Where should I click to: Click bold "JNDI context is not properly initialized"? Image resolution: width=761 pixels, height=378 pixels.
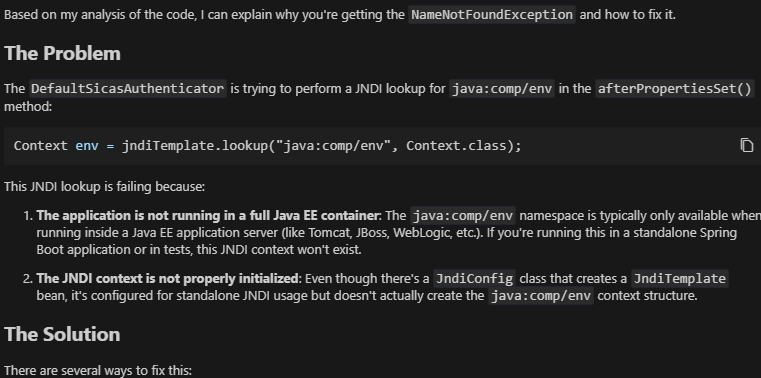coord(167,279)
